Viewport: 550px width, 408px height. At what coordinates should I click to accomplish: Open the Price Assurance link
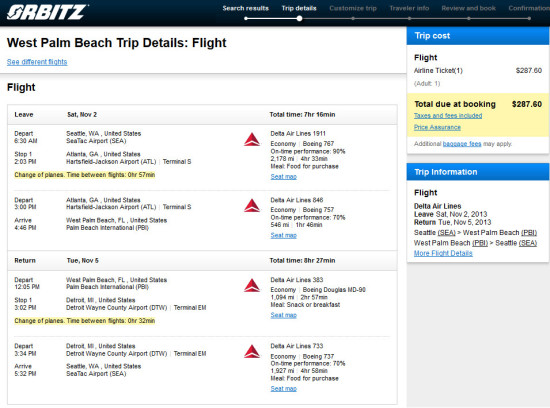click(437, 127)
